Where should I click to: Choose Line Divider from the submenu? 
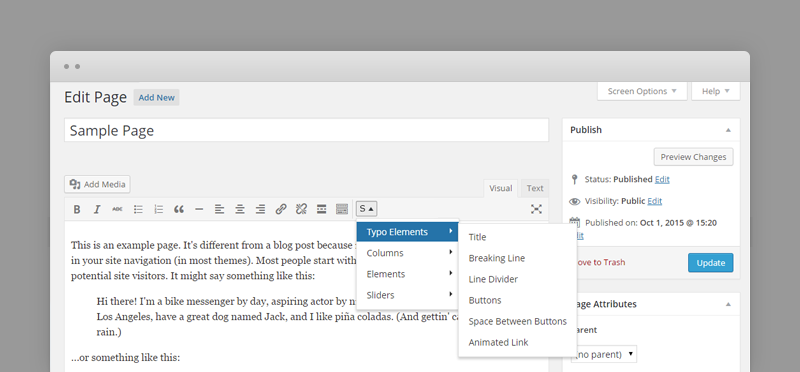(x=517, y=279)
